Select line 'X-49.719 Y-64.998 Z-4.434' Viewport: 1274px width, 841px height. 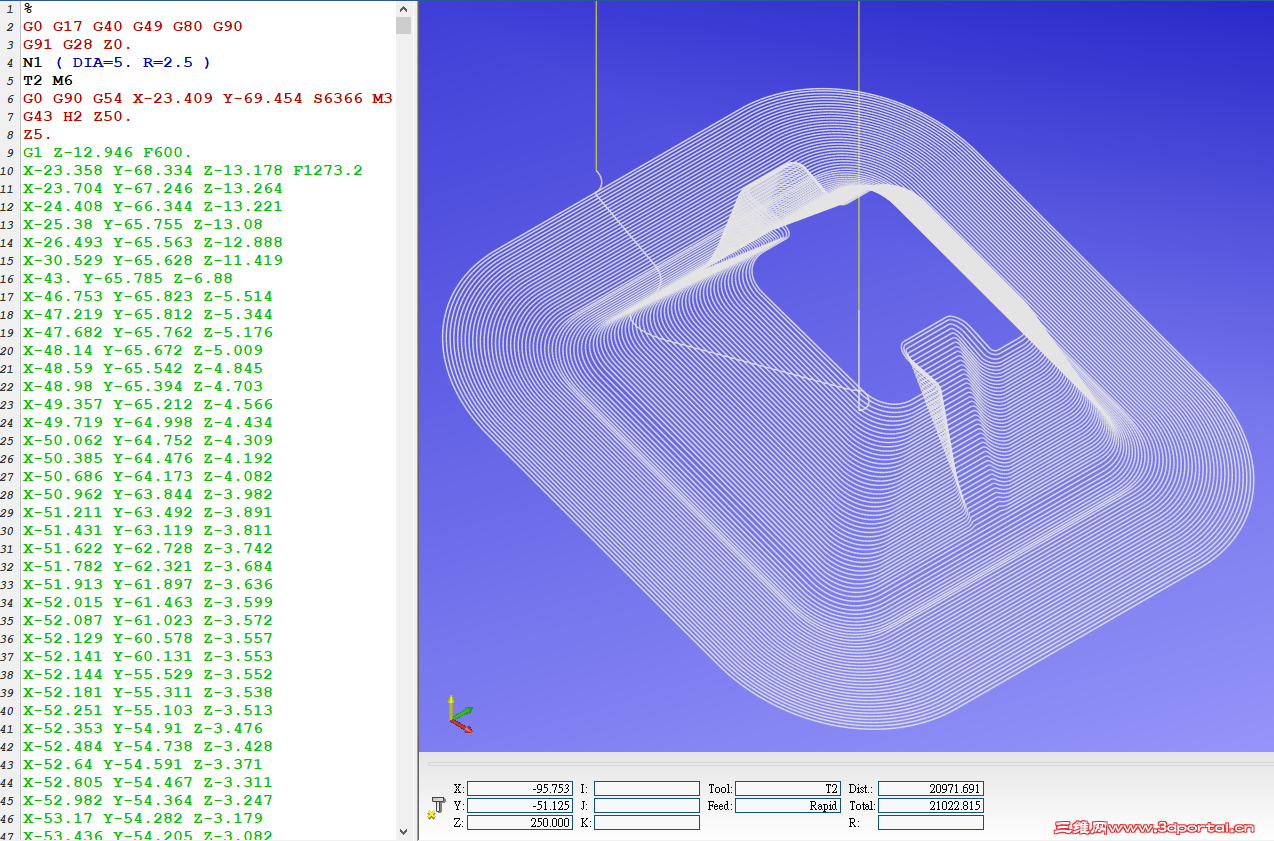coord(147,422)
